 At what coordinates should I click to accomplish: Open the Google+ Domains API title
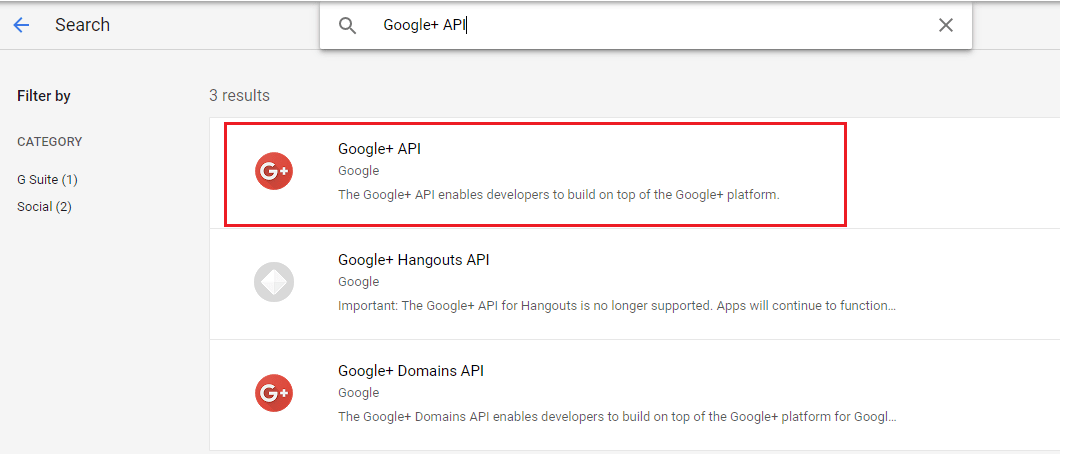coord(410,371)
